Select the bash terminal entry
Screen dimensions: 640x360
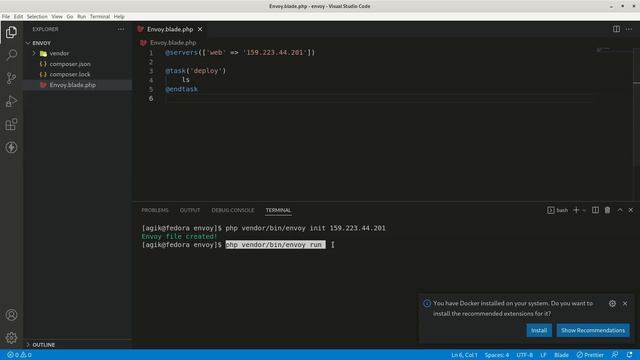pyautogui.click(x=558, y=210)
